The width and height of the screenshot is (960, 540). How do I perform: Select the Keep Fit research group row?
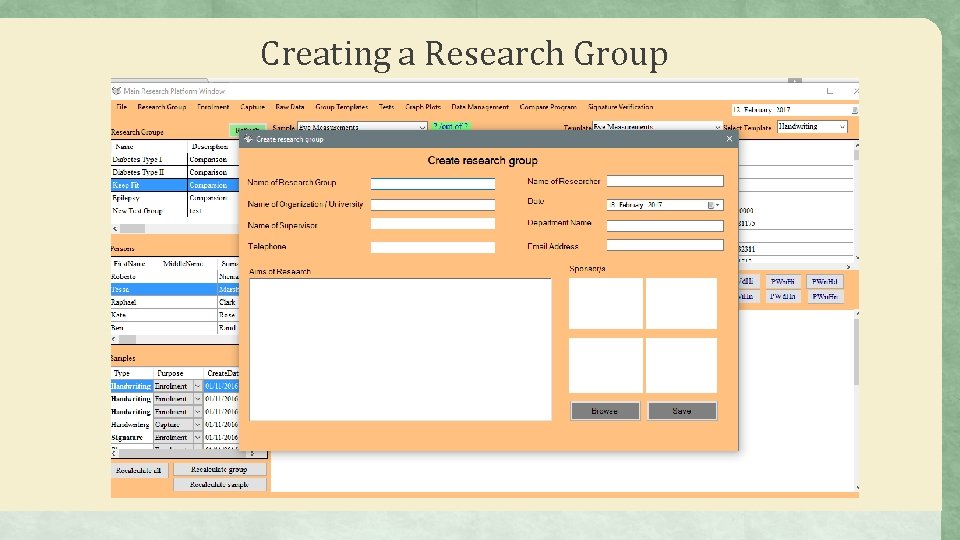point(174,185)
